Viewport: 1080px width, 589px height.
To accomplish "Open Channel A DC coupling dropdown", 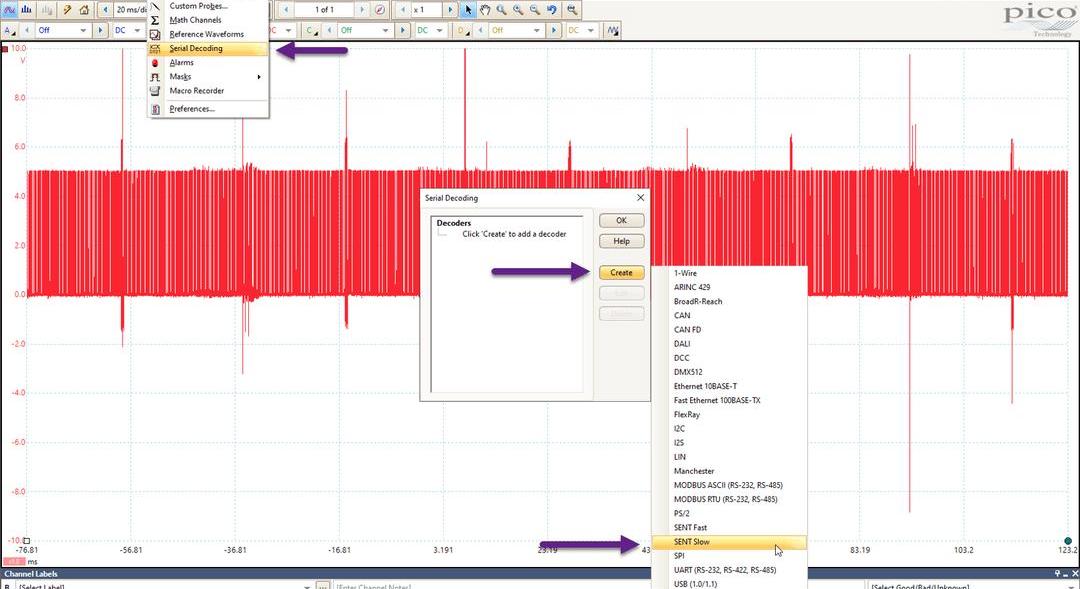I will 127,30.
